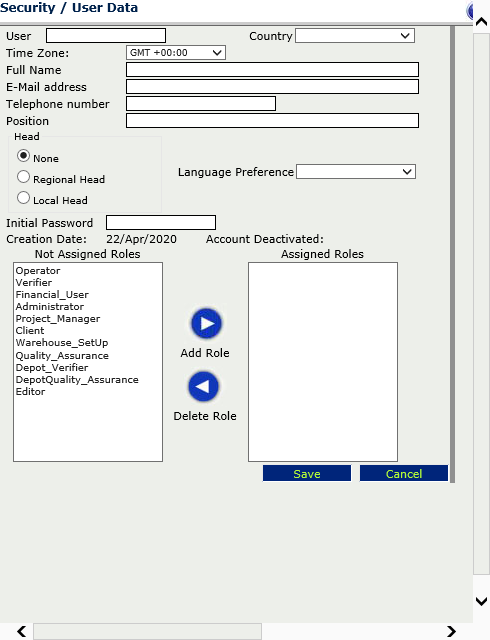Click the horizontal scrollbar thumb
The image size is (490, 640).
147,631
